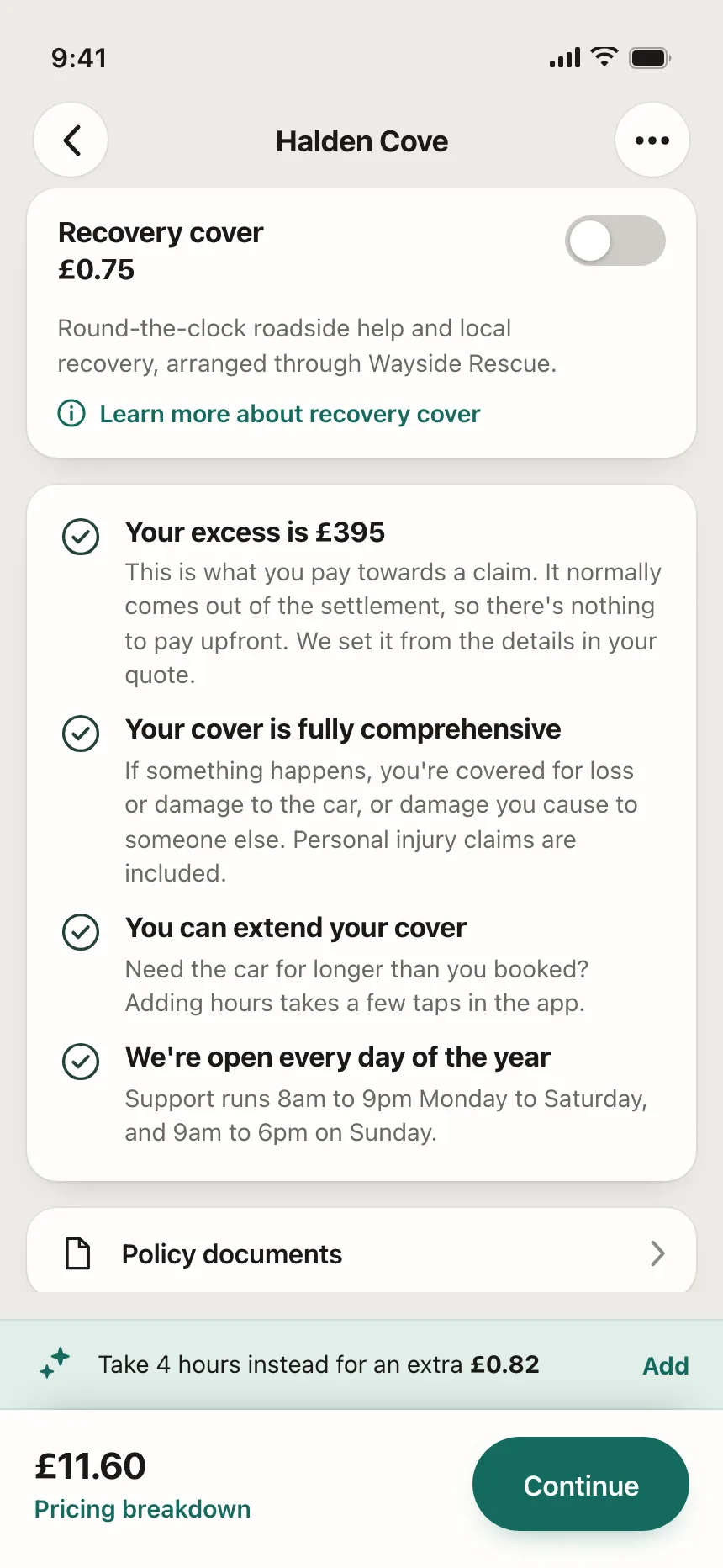Tap the checkmark icon next to excess
The image size is (723, 1568).
pos(81,537)
